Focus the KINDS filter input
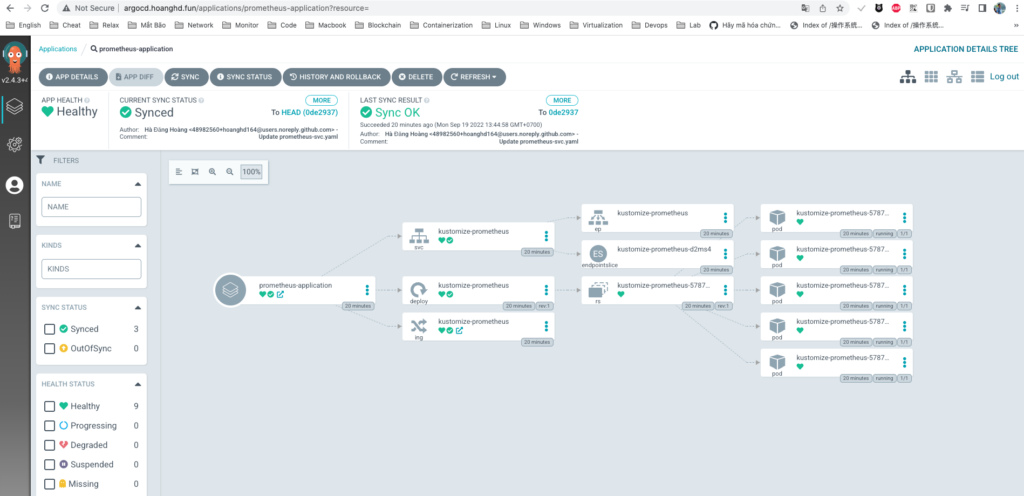Viewport: 1024px width, 496px height. click(91, 269)
